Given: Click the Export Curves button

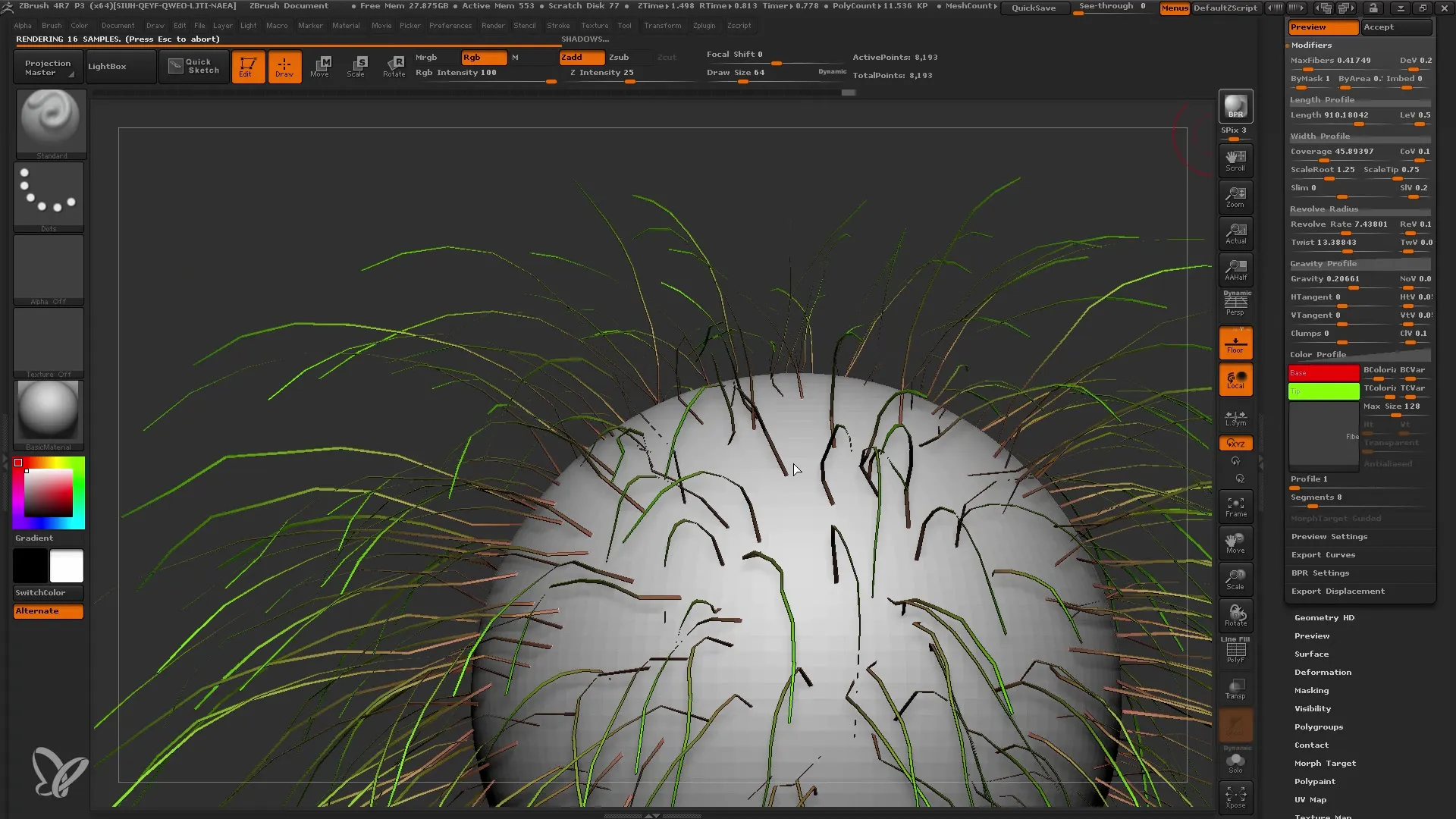Looking at the screenshot, I should (x=1324, y=554).
